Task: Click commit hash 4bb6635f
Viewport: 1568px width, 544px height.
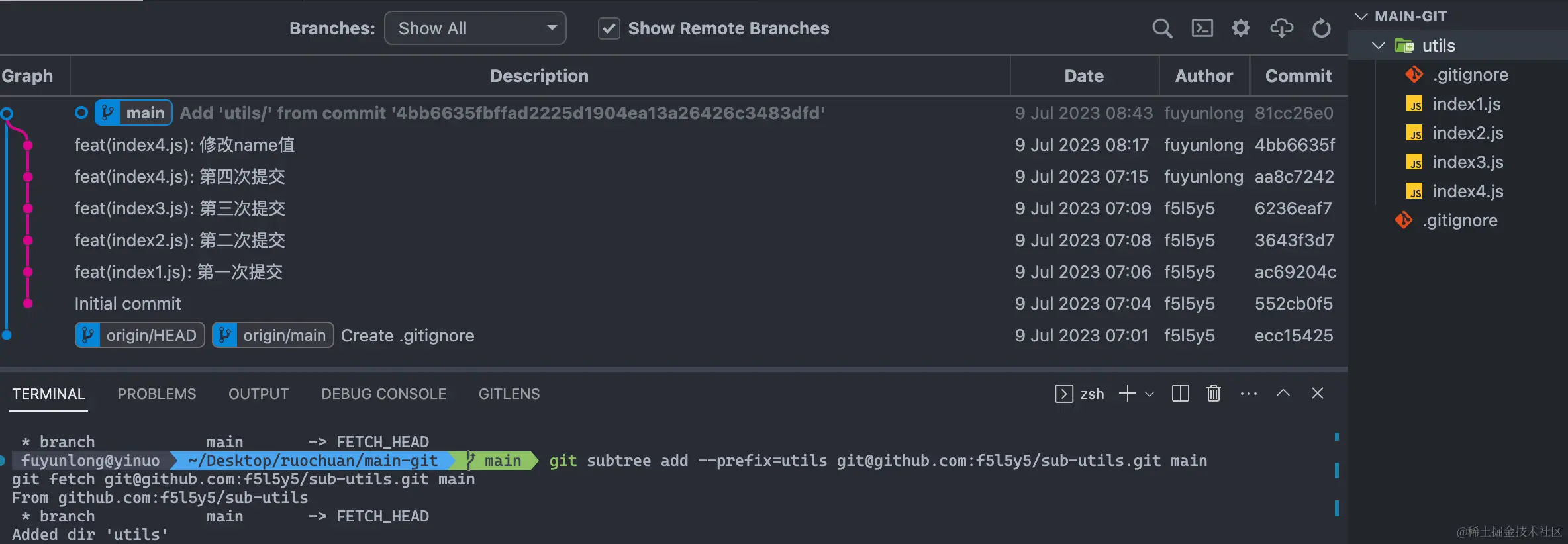Action: [1295, 145]
